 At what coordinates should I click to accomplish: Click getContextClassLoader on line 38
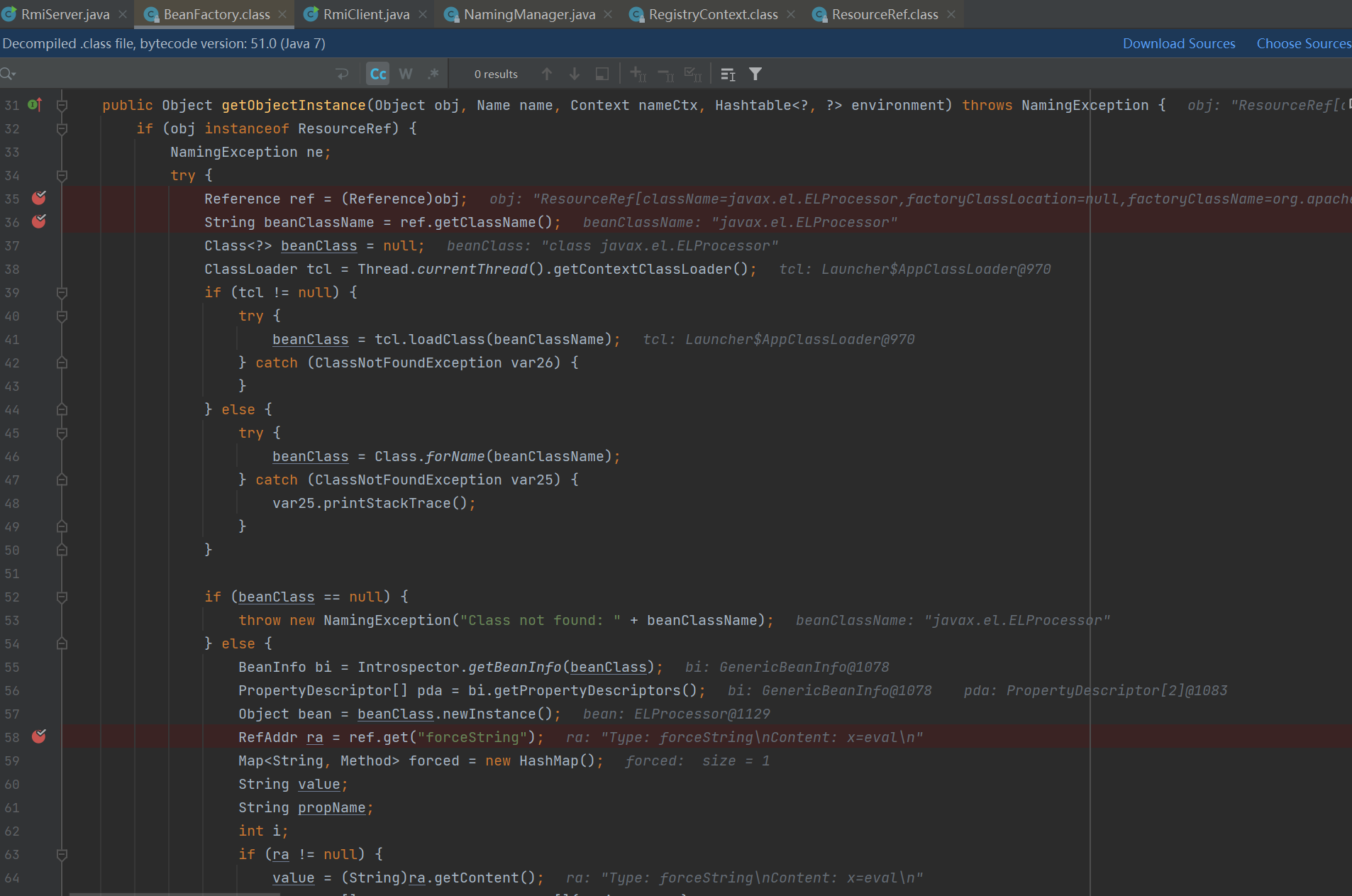coord(642,269)
